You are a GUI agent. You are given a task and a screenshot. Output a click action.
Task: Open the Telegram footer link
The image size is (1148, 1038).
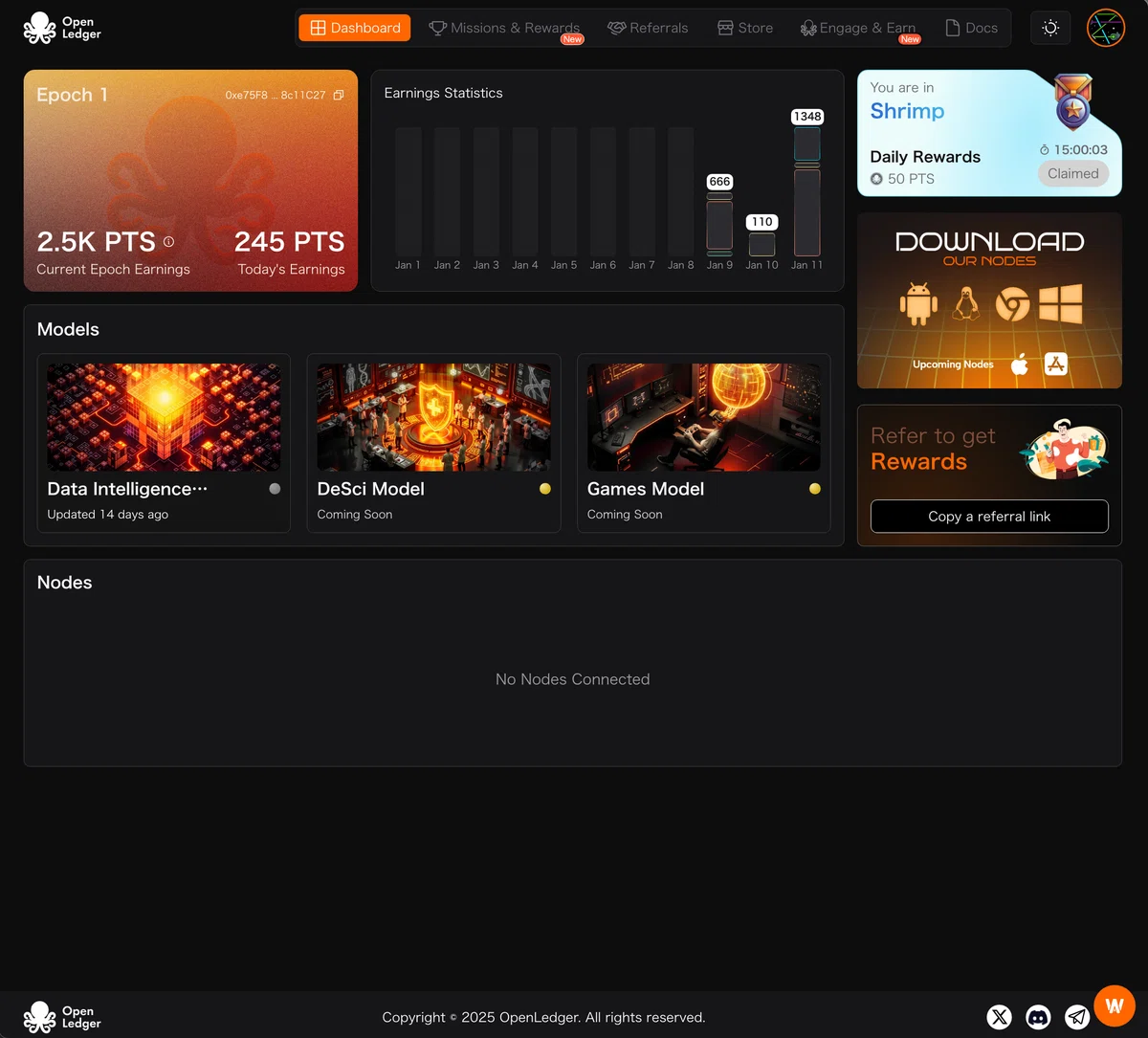pos(1077,1017)
